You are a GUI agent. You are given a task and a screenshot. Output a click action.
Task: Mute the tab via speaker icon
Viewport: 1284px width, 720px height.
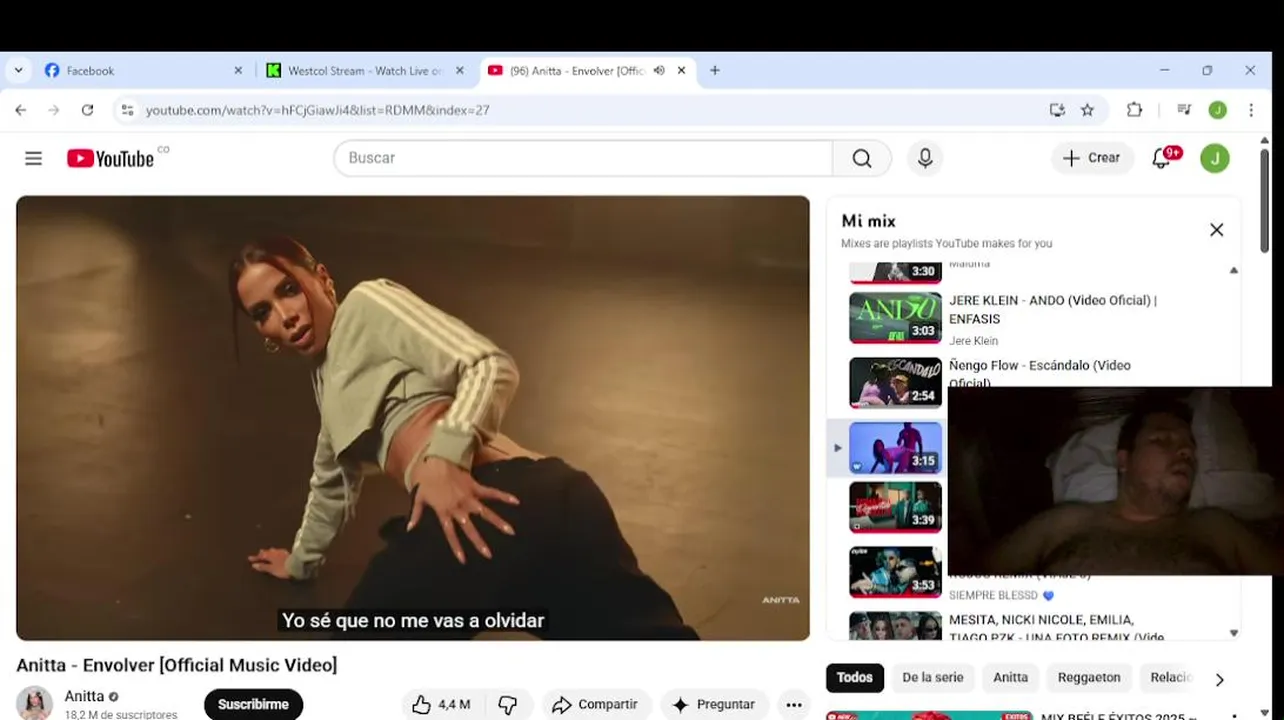pyautogui.click(x=659, y=71)
